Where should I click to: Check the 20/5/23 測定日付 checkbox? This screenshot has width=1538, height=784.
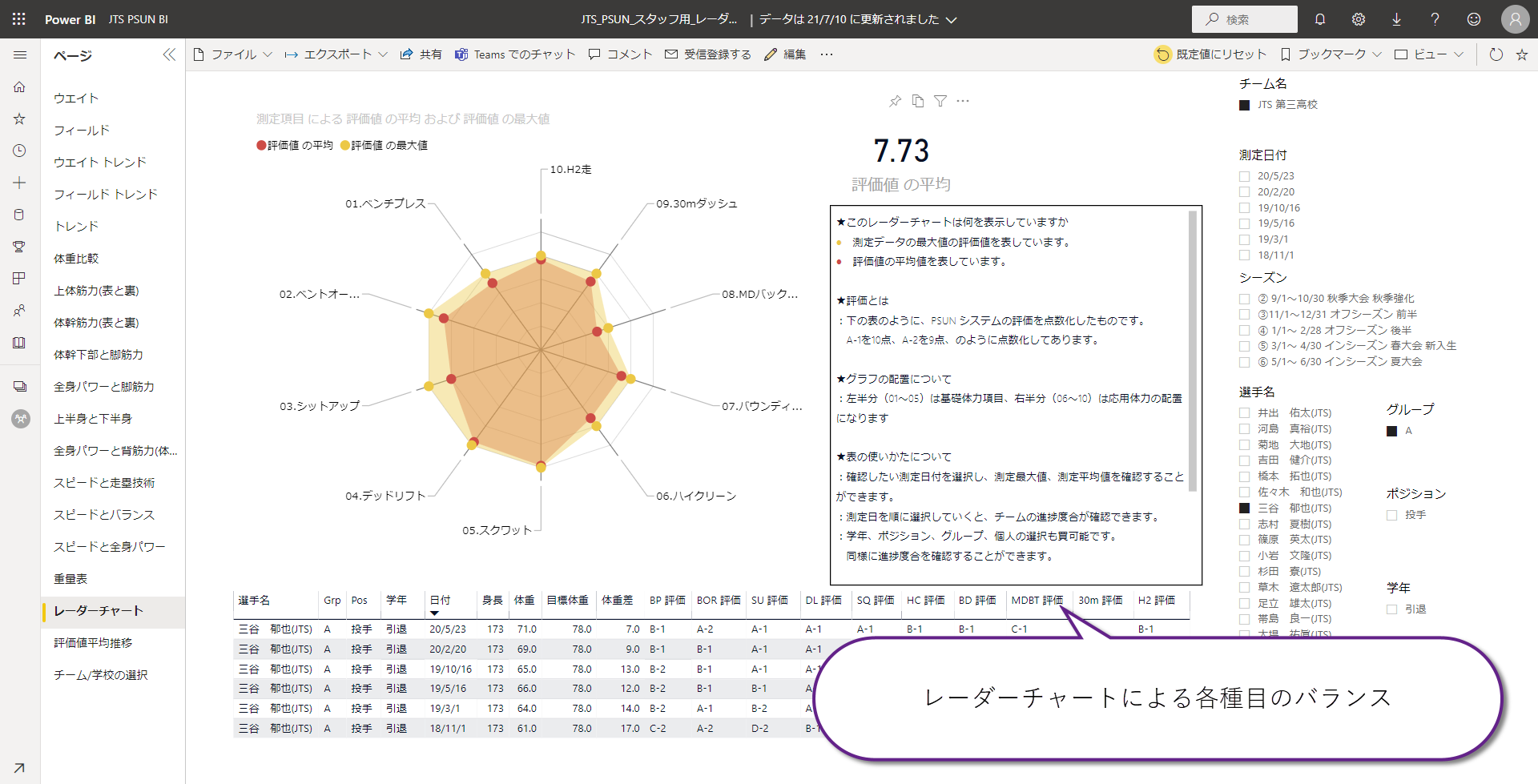(1243, 175)
